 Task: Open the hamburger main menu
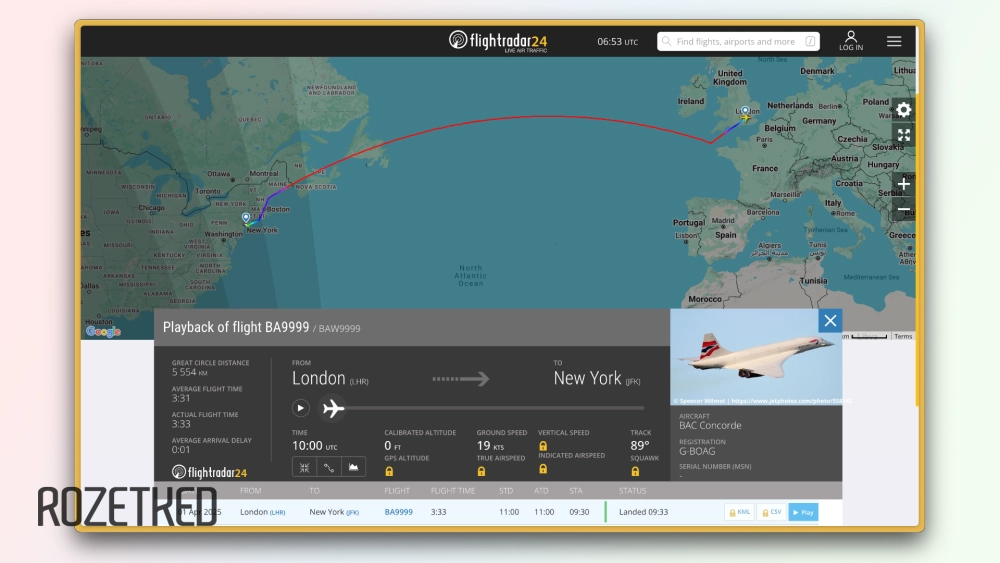pos(894,41)
